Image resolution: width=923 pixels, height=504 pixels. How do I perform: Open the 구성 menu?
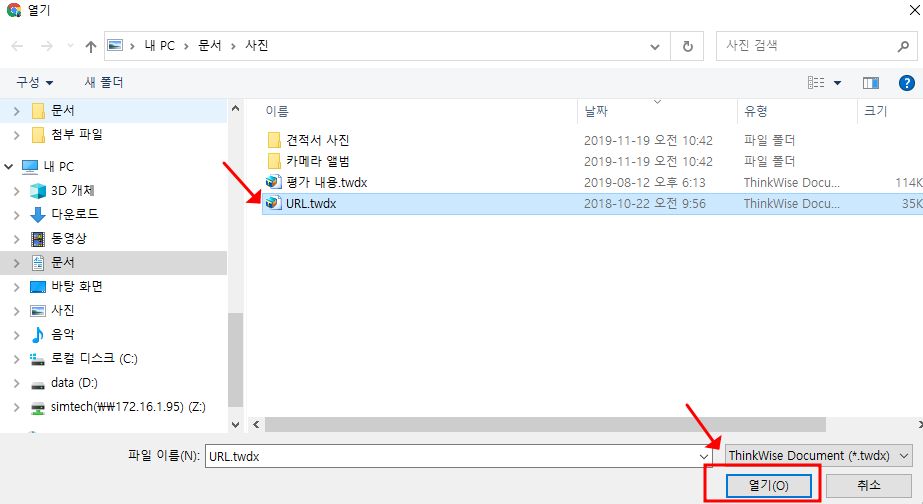point(34,82)
